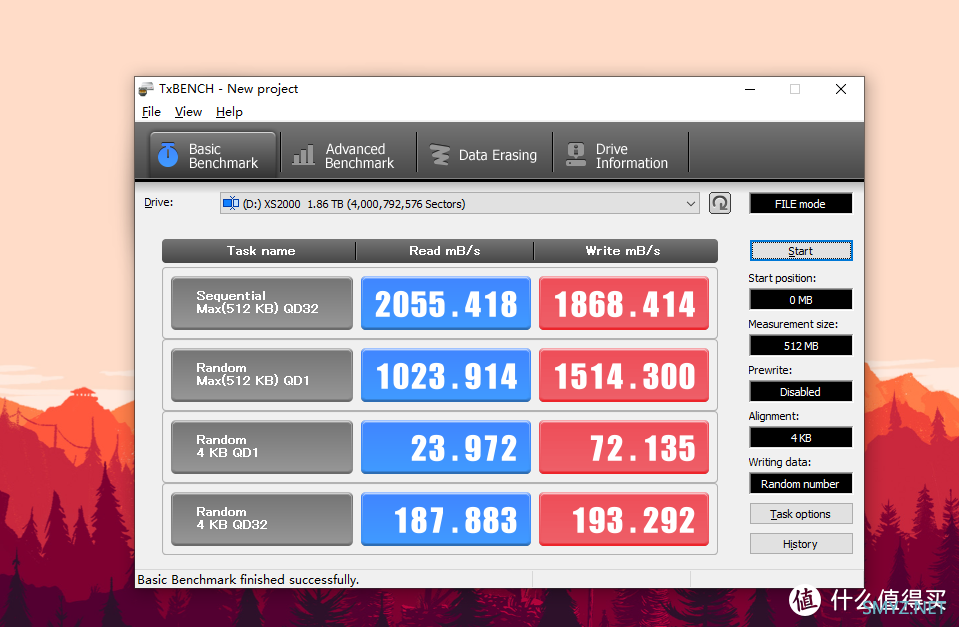Screen dimensions: 959x627
Task: Select the Random Max(512 KB) QD1 task
Action: pyautogui.click(x=262, y=374)
